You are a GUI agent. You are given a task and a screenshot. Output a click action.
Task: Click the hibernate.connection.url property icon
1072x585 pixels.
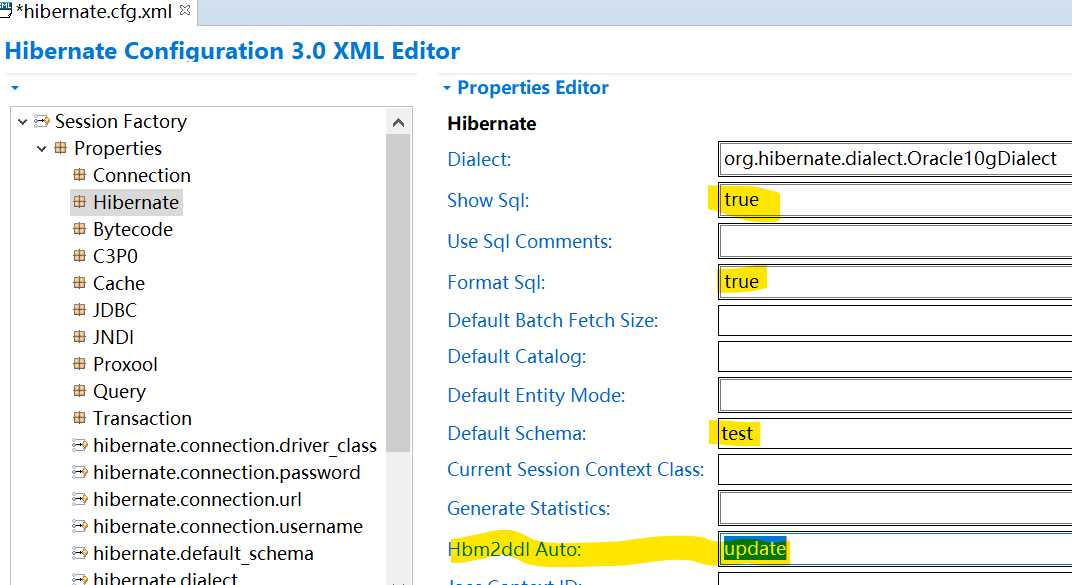pyautogui.click(x=80, y=499)
